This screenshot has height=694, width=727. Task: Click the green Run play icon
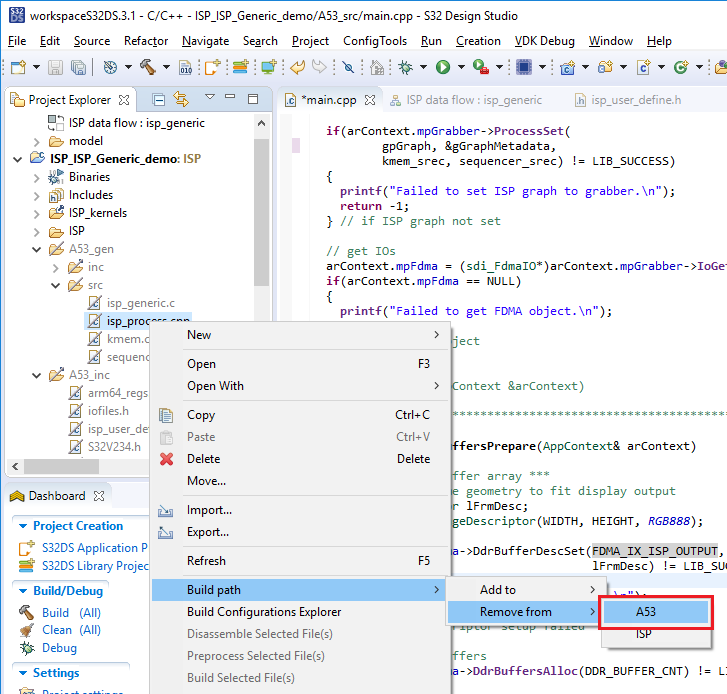point(442,67)
